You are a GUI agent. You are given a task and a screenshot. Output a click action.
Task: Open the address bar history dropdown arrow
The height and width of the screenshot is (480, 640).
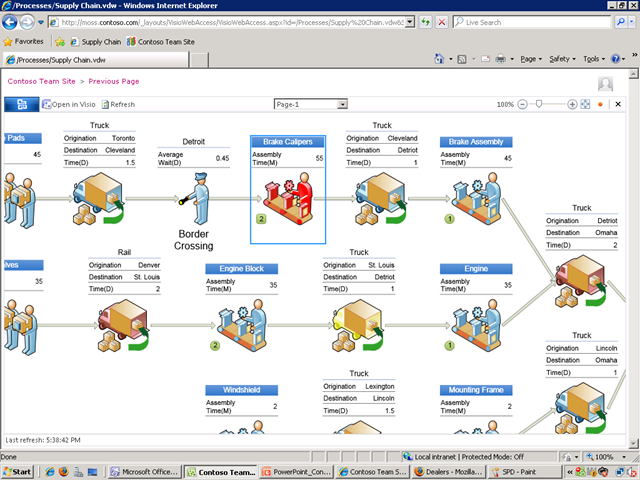click(410, 22)
